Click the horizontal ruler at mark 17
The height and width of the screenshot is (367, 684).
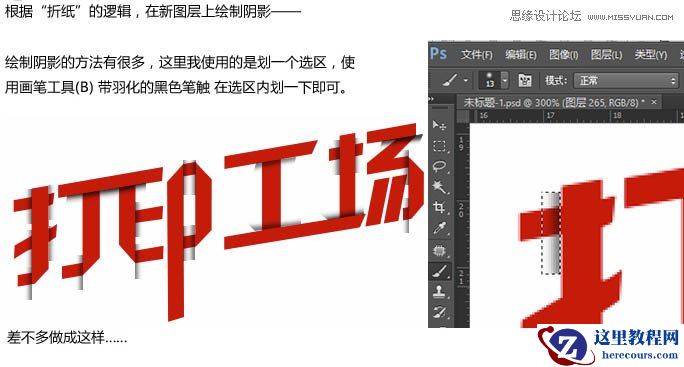pos(551,116)
